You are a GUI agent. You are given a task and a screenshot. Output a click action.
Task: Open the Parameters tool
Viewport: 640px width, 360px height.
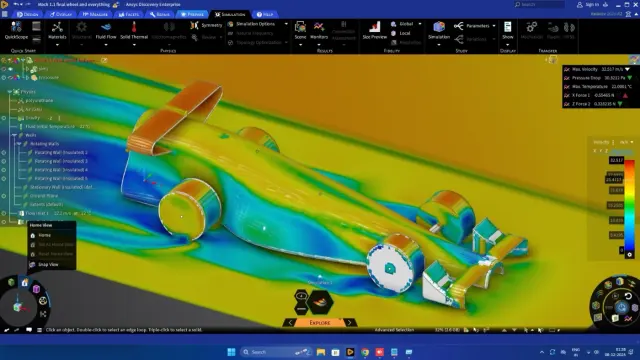(x=471, y=26)
